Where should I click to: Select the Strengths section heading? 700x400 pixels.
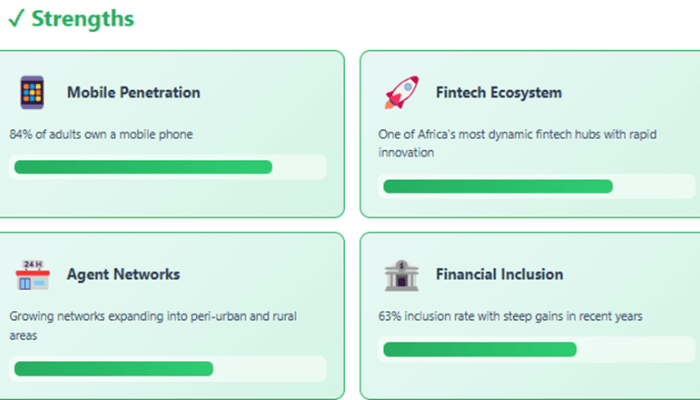click(x=83, y=19)
